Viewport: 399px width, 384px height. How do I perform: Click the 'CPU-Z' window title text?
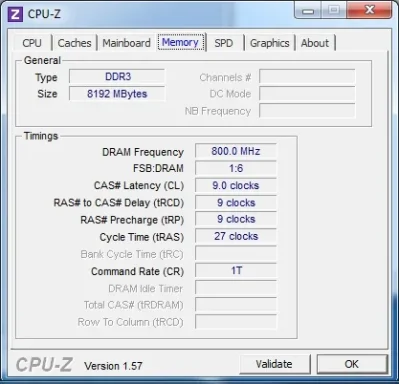click(44, 14)
